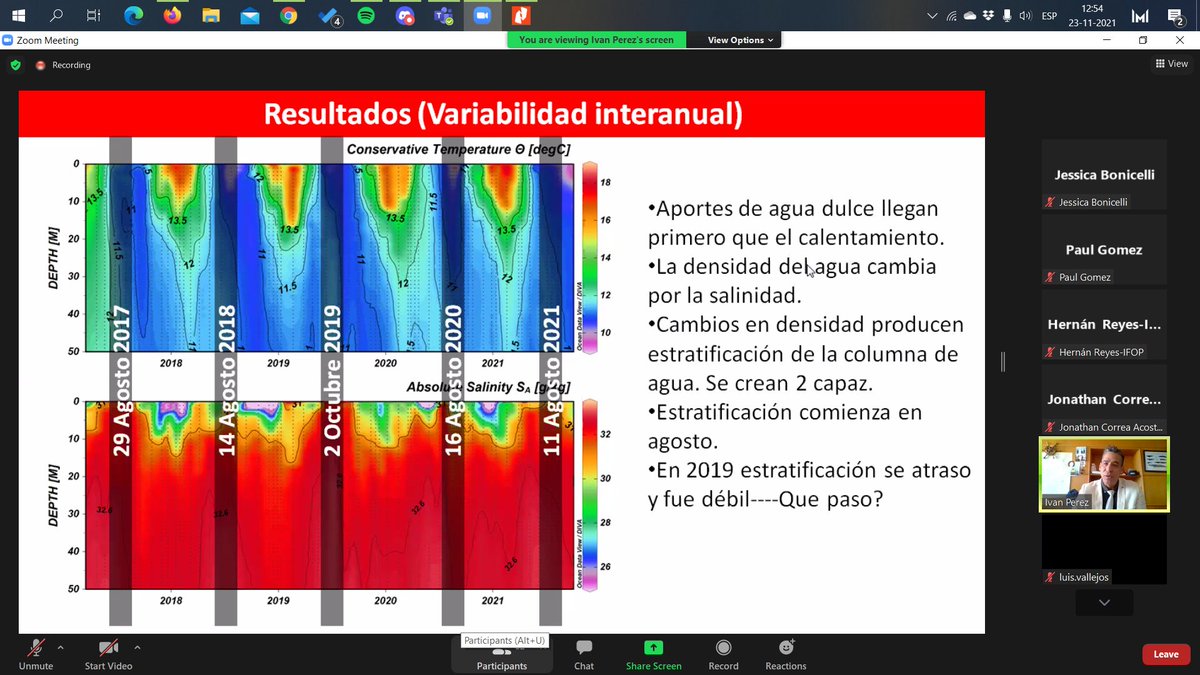Open Microsoft Teams from taskbar

443,15
